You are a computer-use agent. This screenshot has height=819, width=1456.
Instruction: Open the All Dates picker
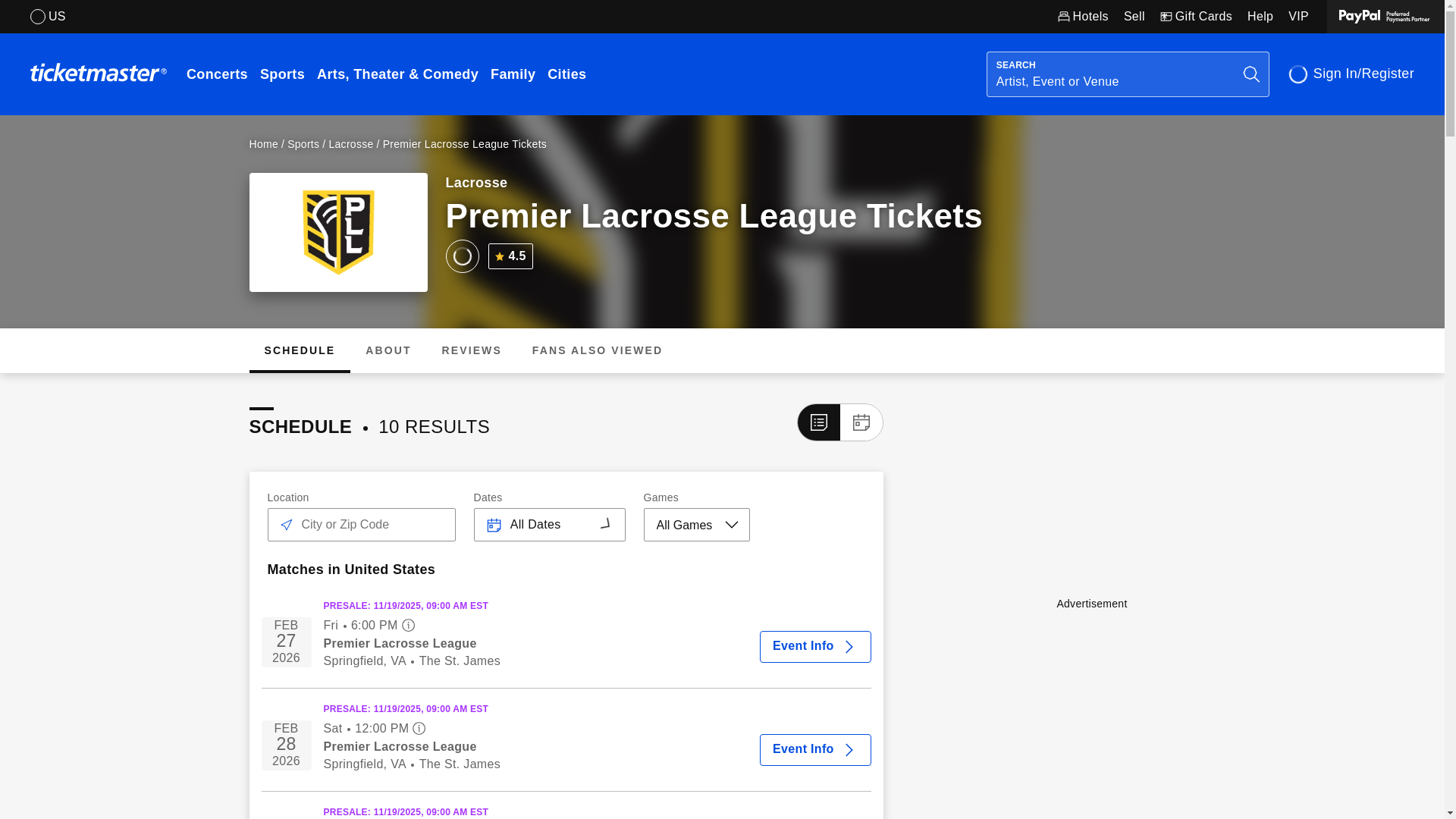point(549,525)
